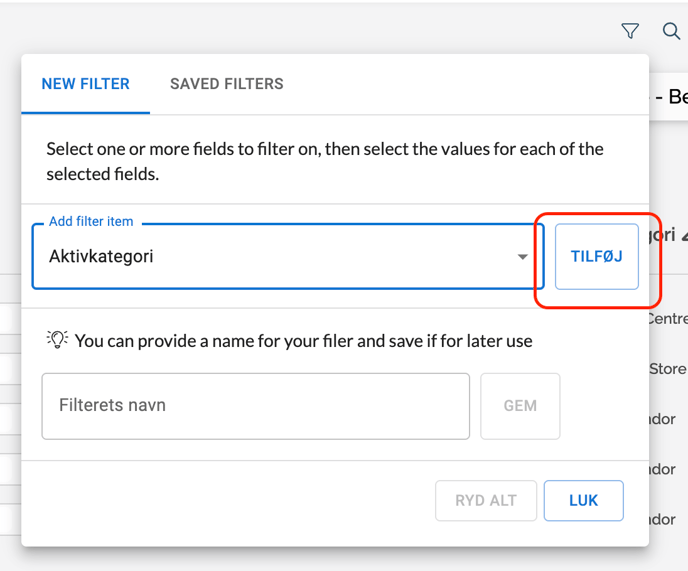The width and height of the screenshot is (688, 571).
Task: Click the funnel filter icon
Action: [630, 32]
